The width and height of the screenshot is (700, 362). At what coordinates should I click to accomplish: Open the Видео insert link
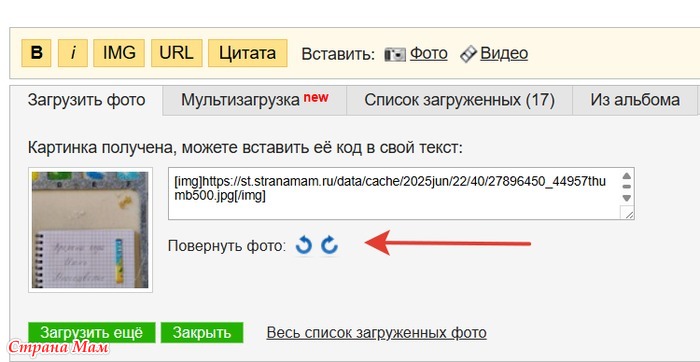(x=504, y=54)
